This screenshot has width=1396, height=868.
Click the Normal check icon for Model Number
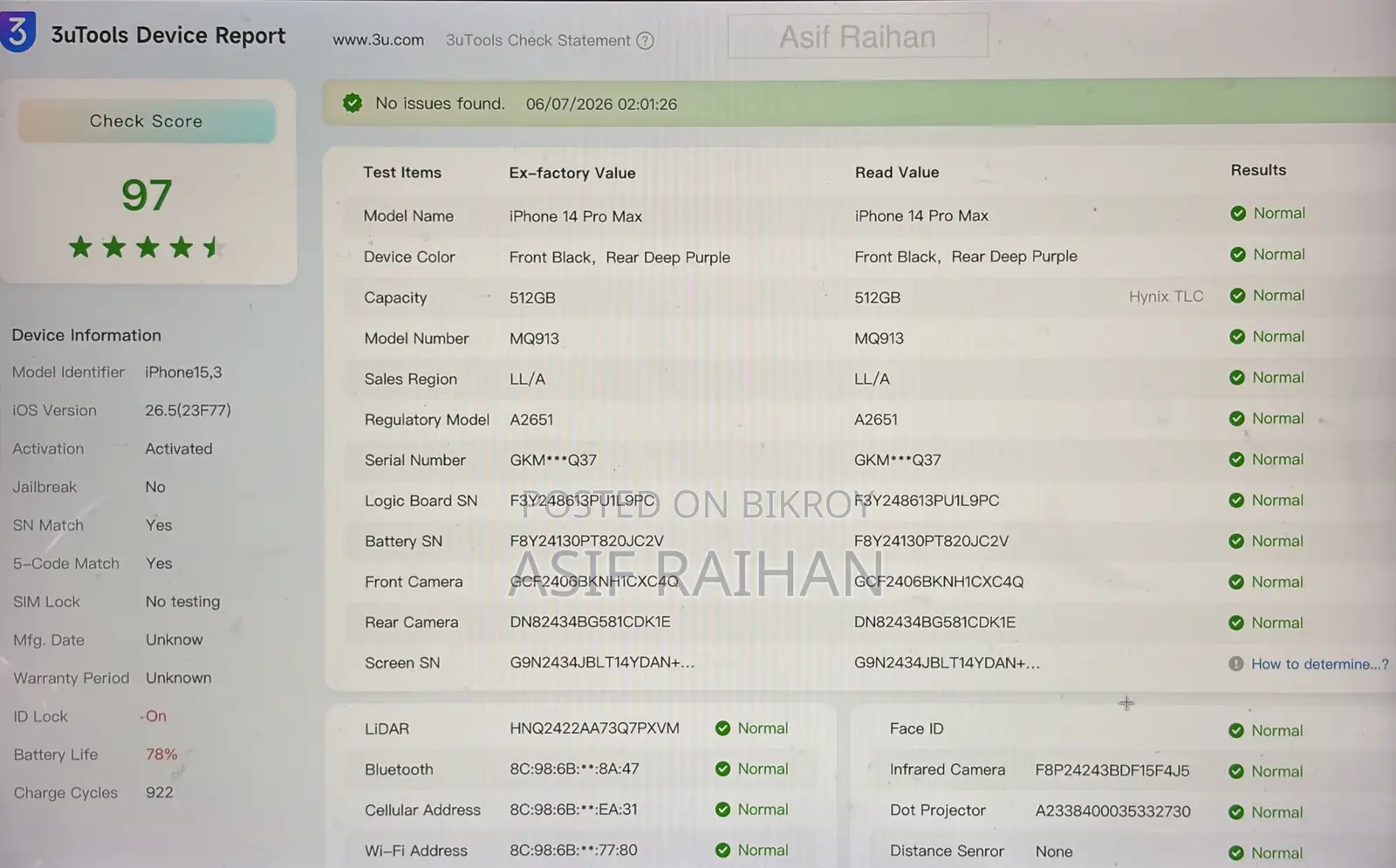click(x=1237, y=337)
